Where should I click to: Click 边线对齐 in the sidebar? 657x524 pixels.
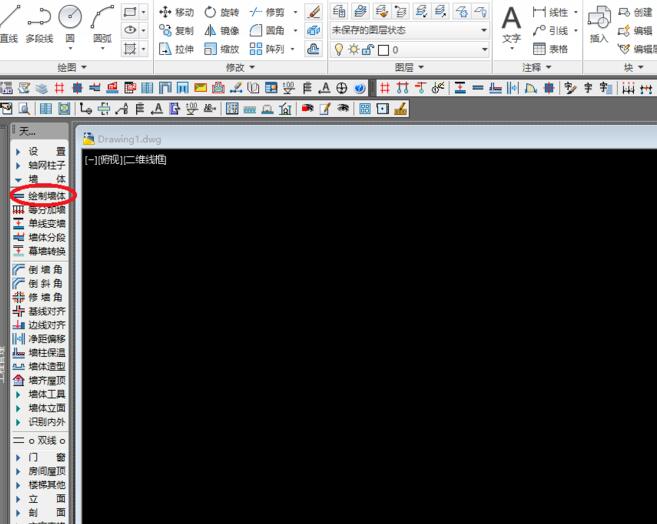[x=39, y=325]
